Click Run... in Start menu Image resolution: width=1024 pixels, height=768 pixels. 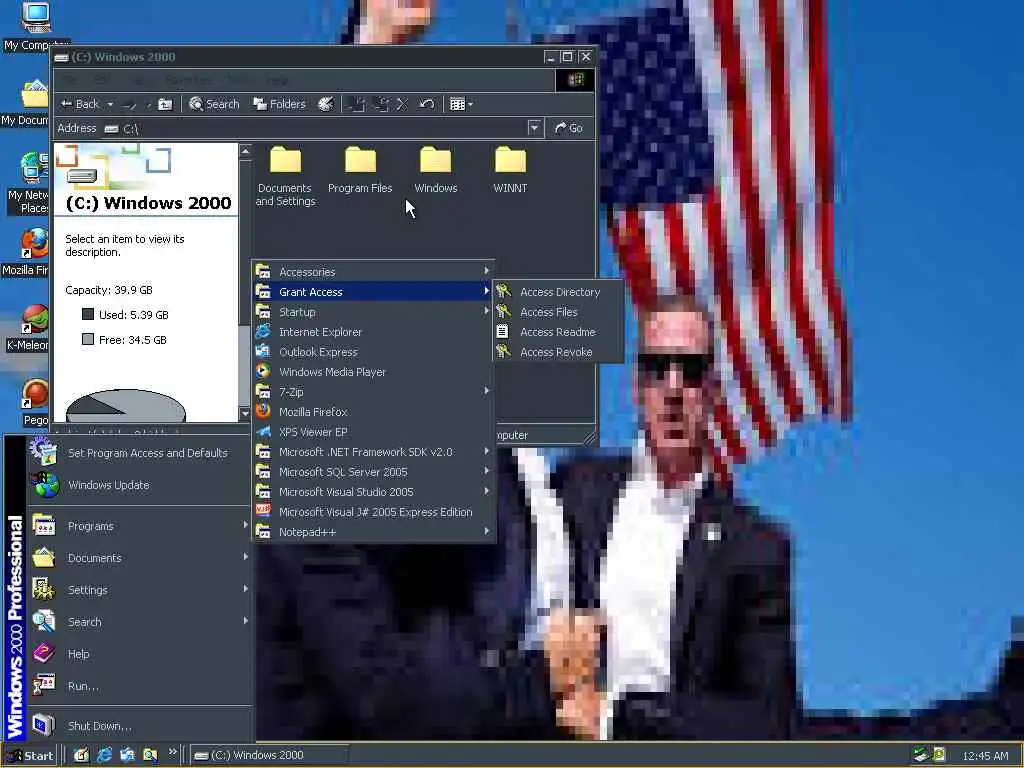click(138, 686)
